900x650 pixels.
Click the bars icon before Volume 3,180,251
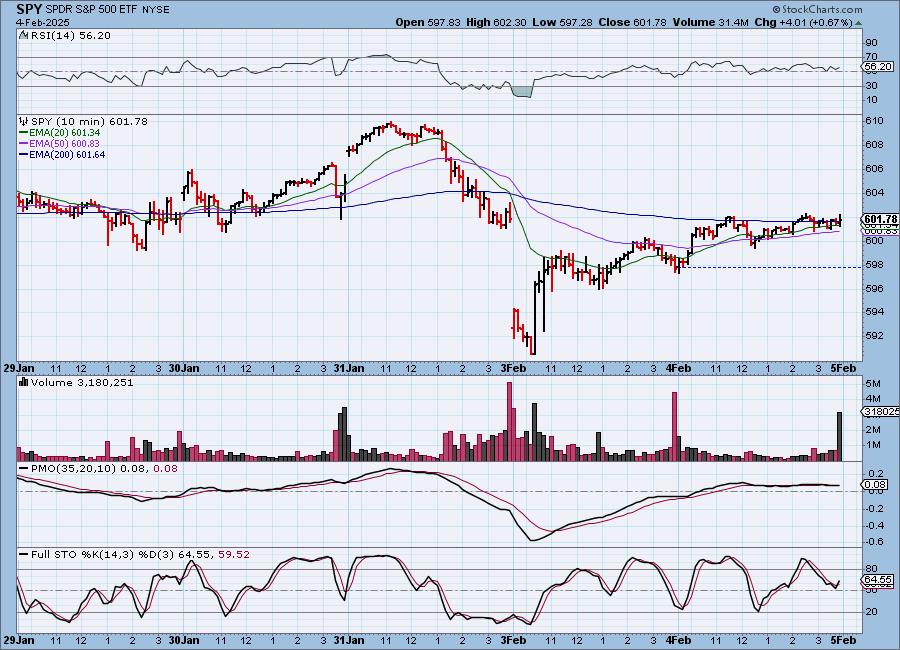point(24,382)
